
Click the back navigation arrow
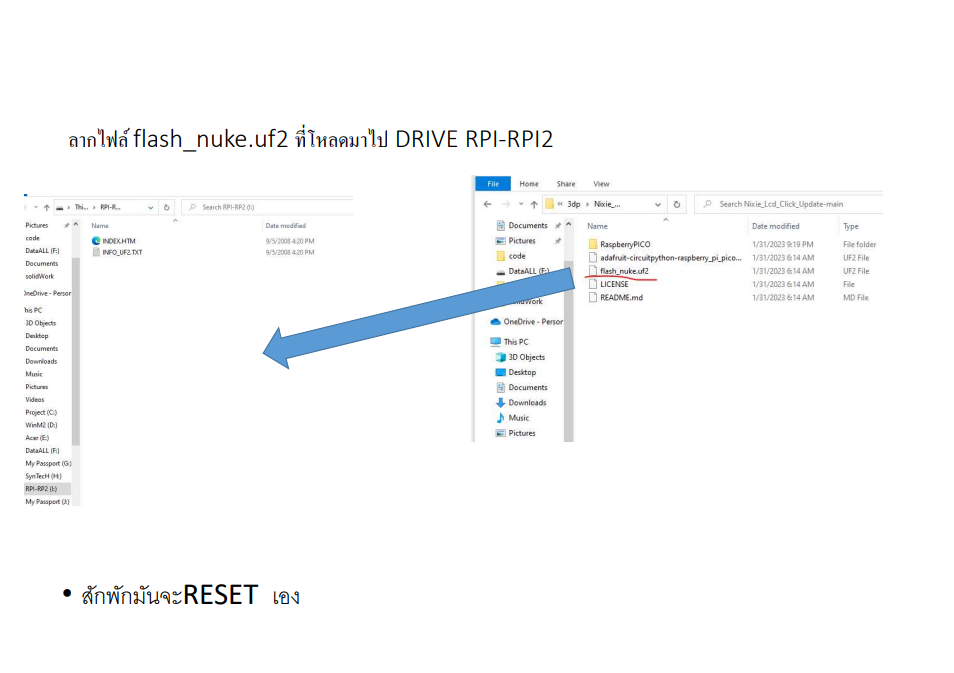(486, 203)
